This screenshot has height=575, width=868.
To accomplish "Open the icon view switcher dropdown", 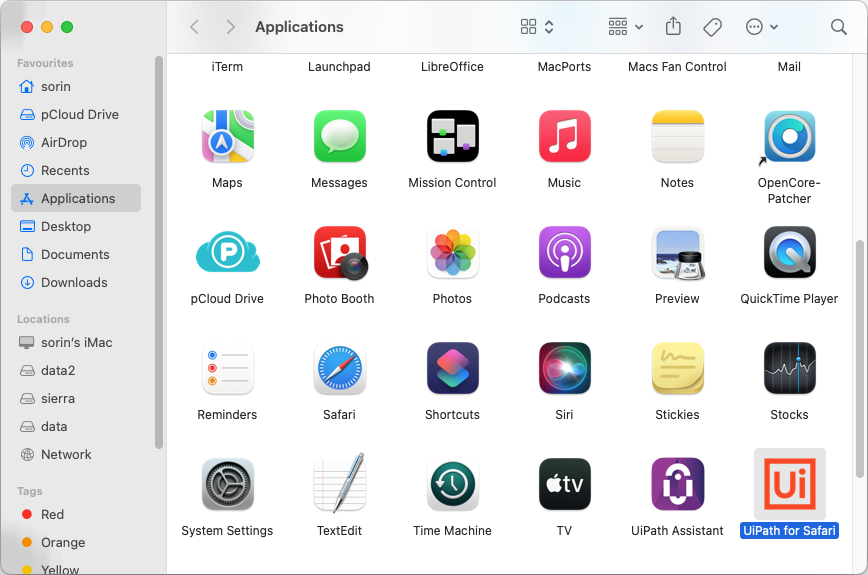I will click(x=537, y=27).
